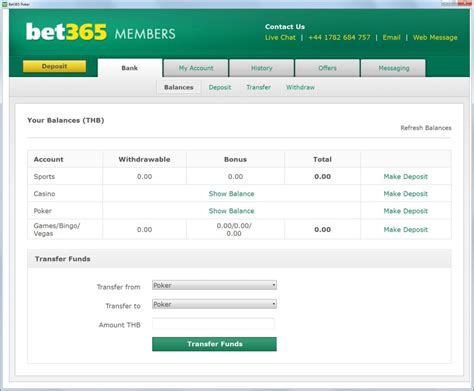Click the Sports account row label

(x=44, y=177)
